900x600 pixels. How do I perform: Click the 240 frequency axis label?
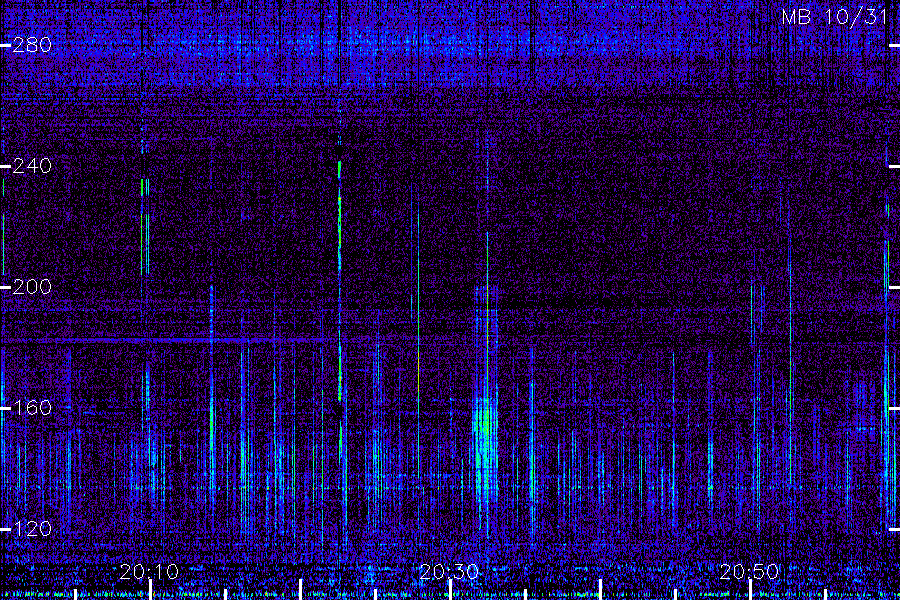click(32, 166)
